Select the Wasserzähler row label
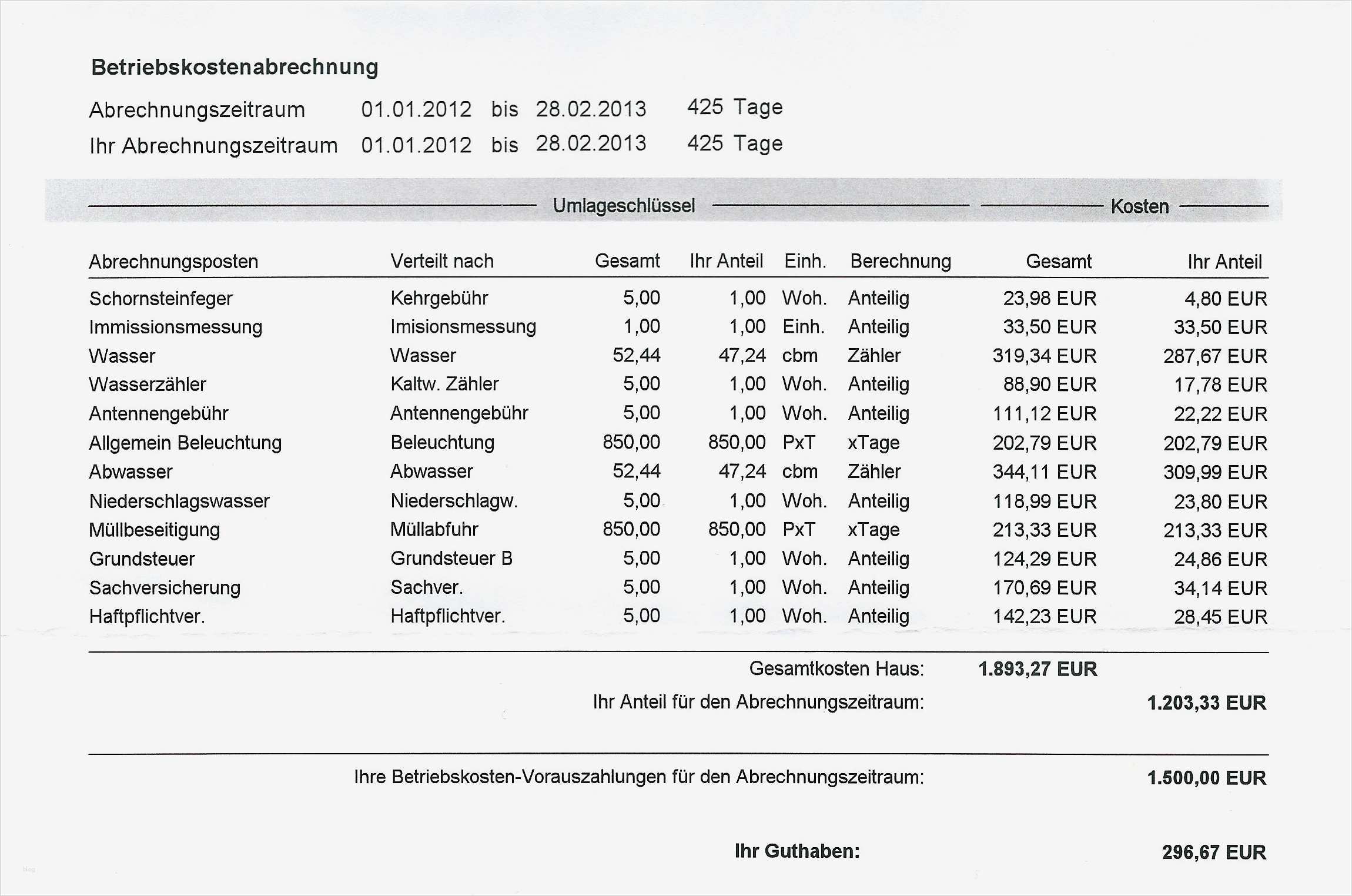 (148, 385)
